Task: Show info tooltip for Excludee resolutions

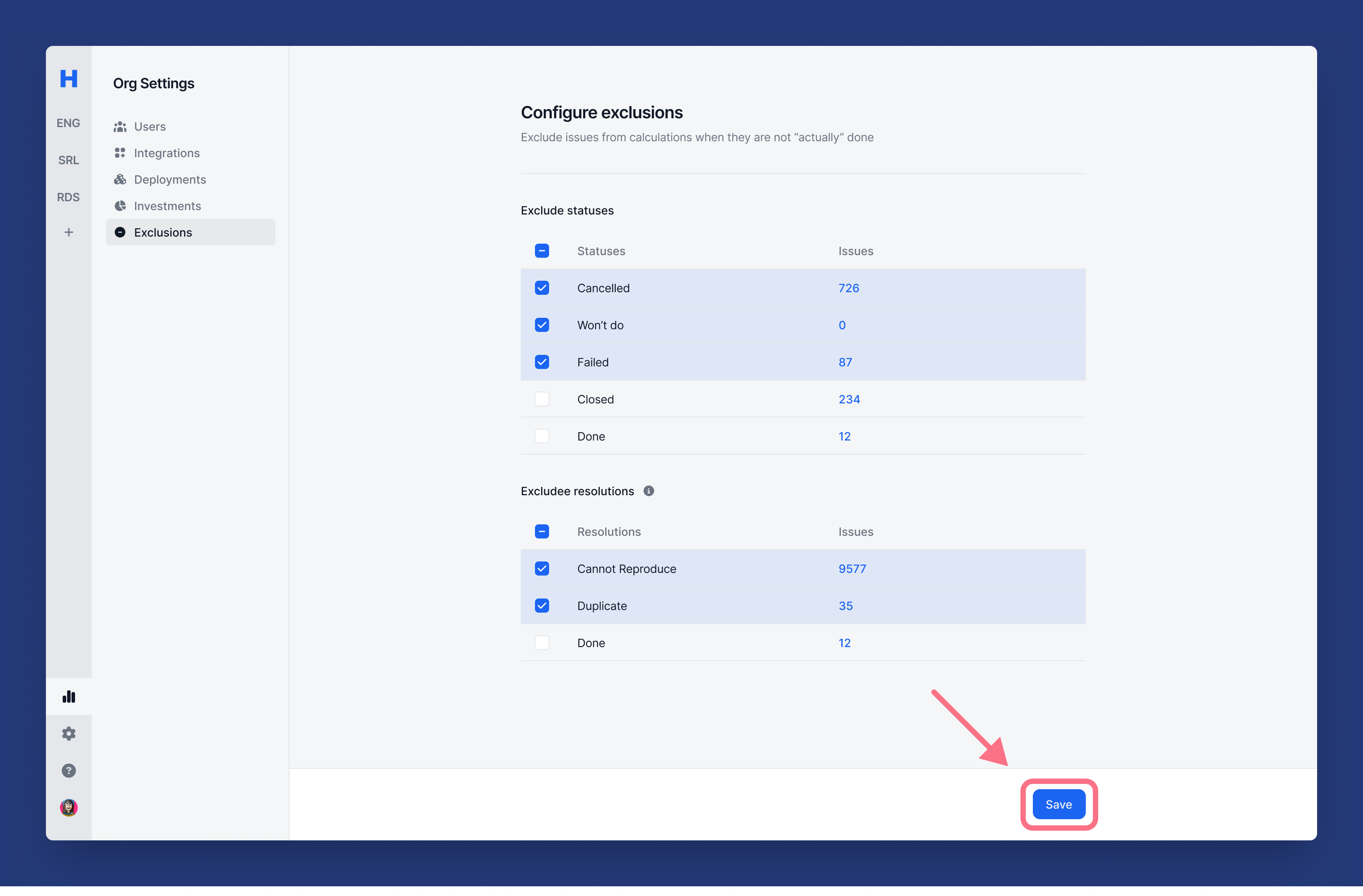Action: pyautogui.click(x=648, y=491)
